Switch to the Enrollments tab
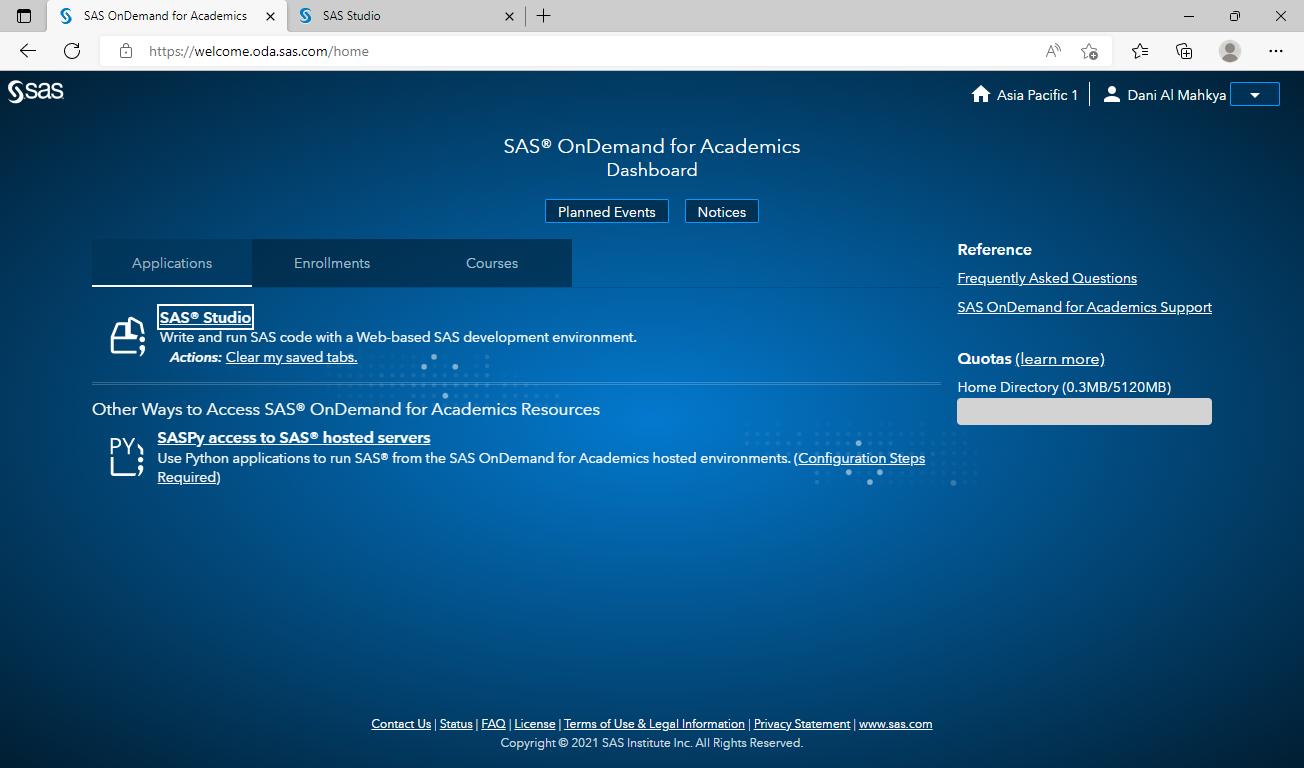This screenshot has height=768, width=1304. 332,263
